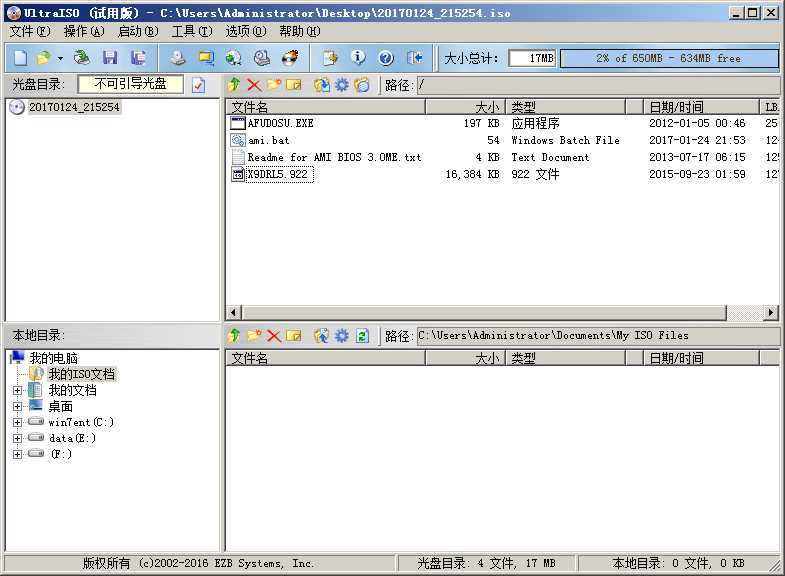The height and width of the screenshot is (576, 785).
Task: Save the image with the floppy disk icon
Action: pyautogui.click(x=110, y=58)
